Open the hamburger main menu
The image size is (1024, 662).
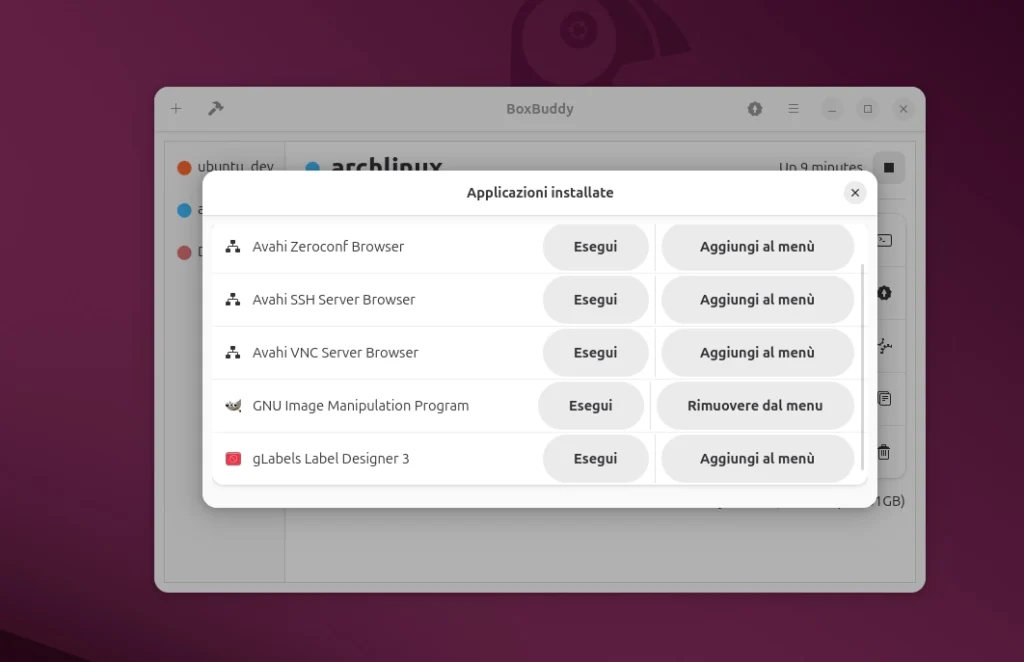793,109
